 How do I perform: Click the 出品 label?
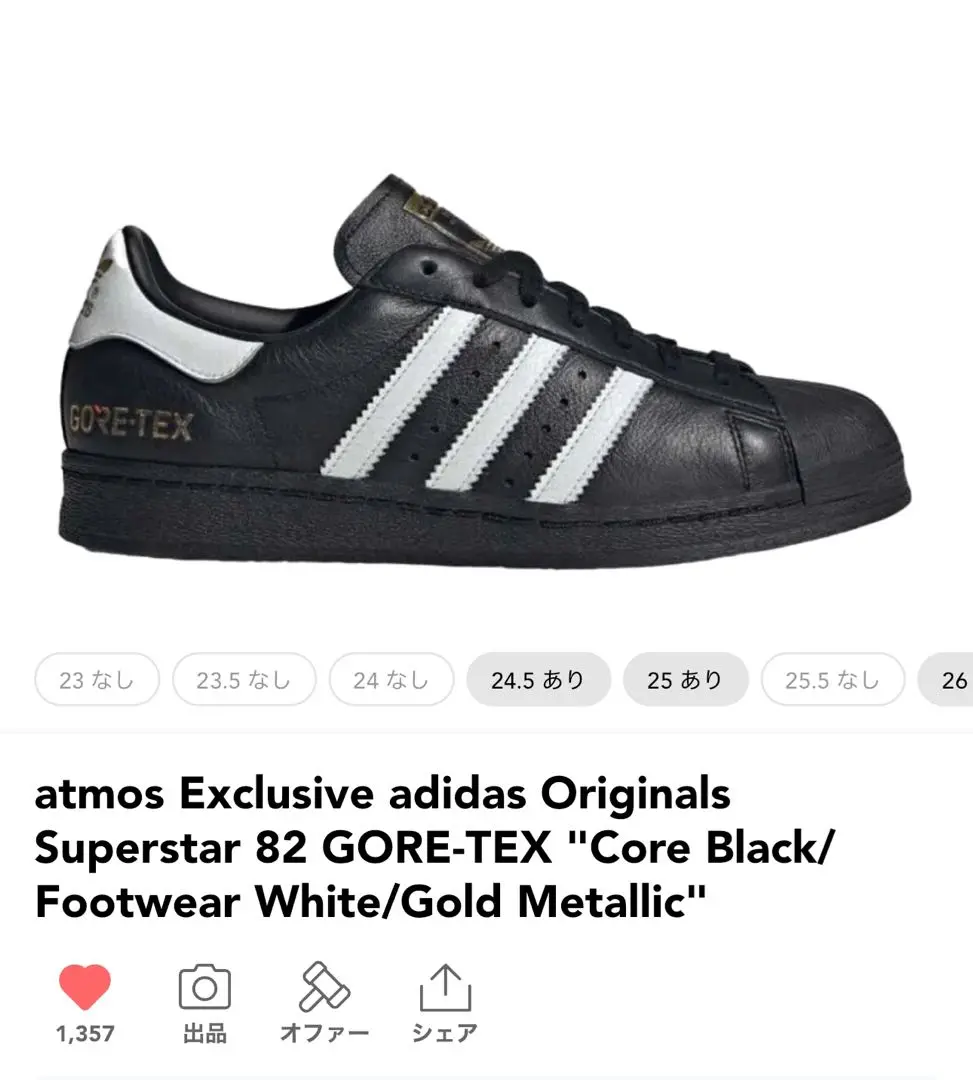pos(205,1033)
